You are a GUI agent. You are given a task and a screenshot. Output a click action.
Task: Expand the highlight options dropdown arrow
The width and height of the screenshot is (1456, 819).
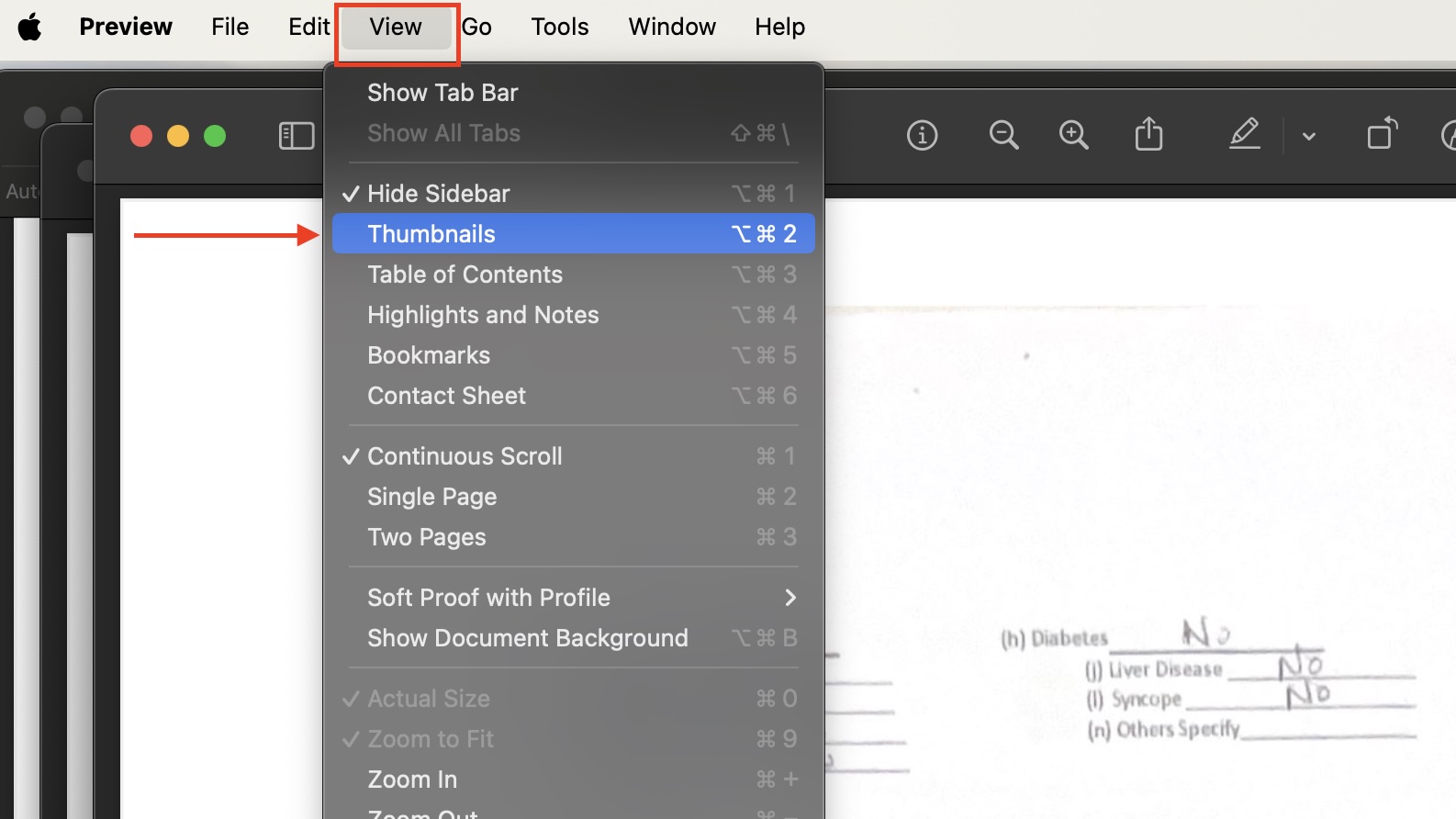1309,137
